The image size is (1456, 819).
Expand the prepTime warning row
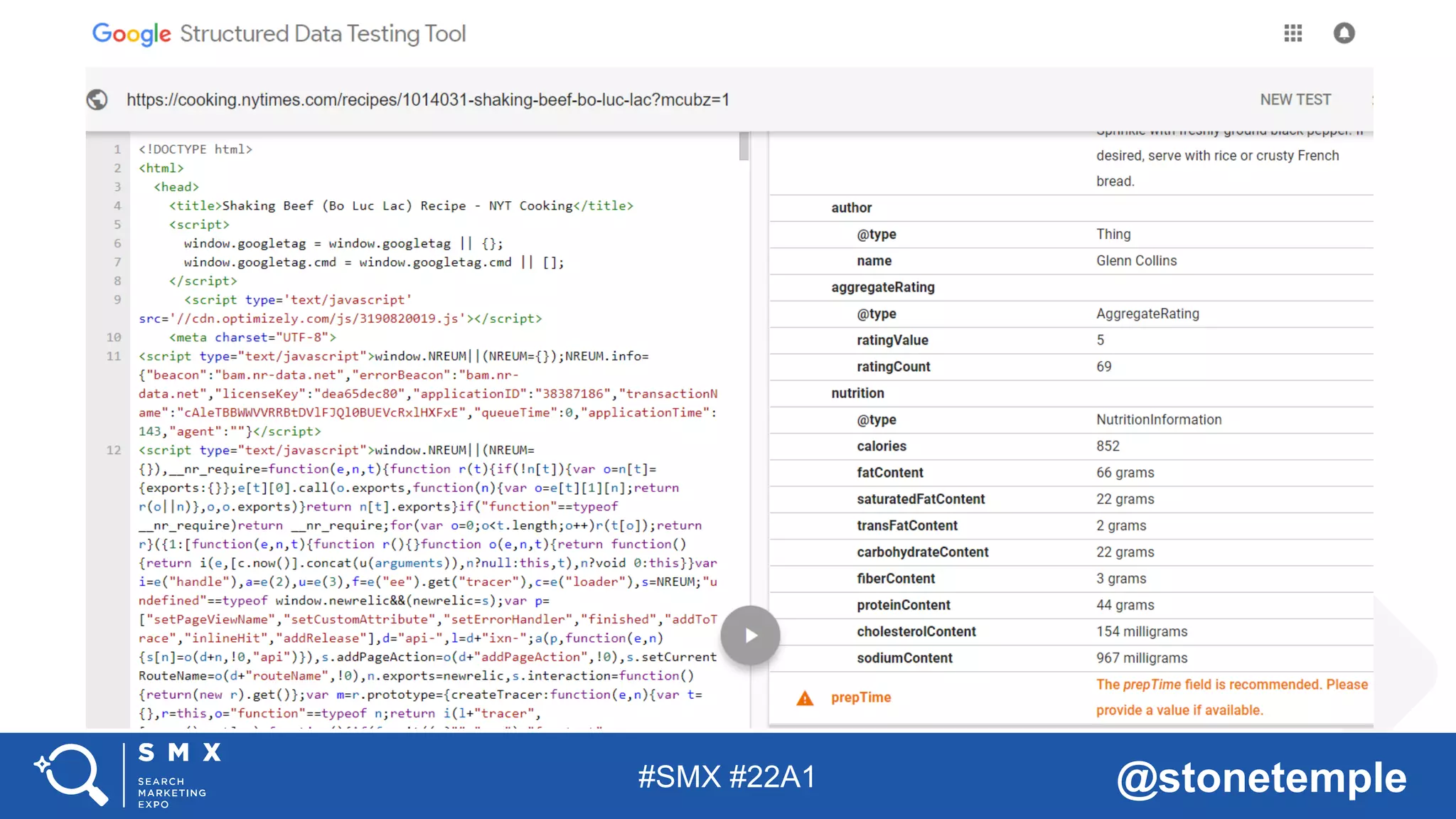coord(861,697)
